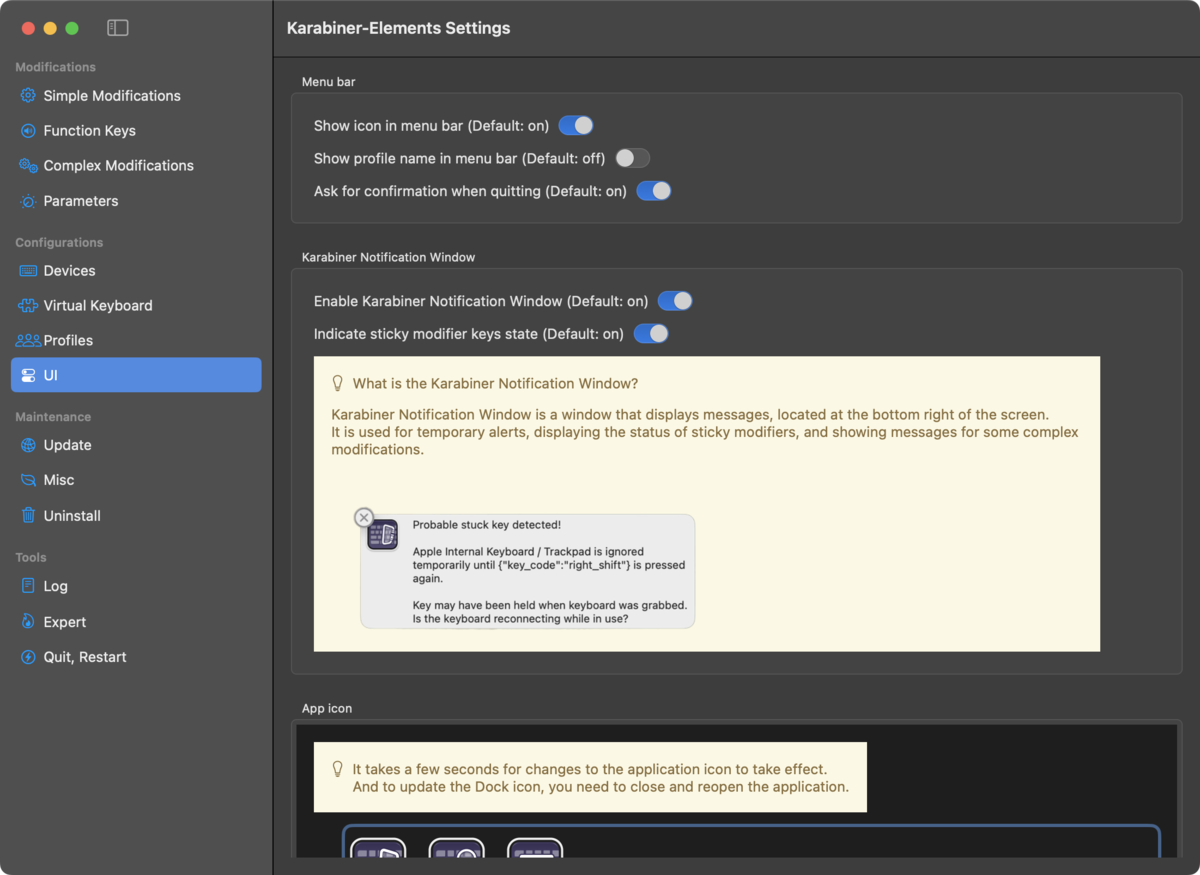Click the Function Keys speaker icon

(x=28, y=131)
